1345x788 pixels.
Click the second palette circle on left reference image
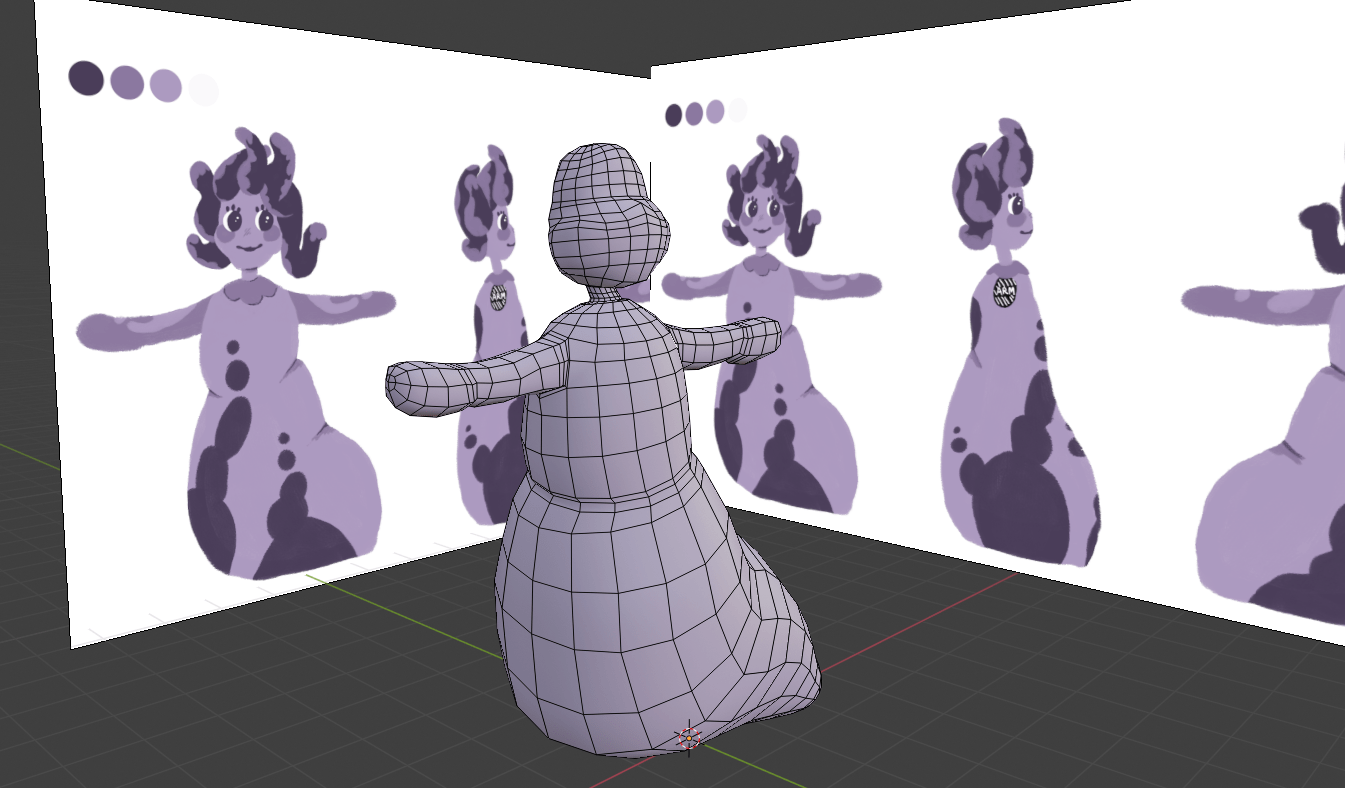(x=127, y=82)
